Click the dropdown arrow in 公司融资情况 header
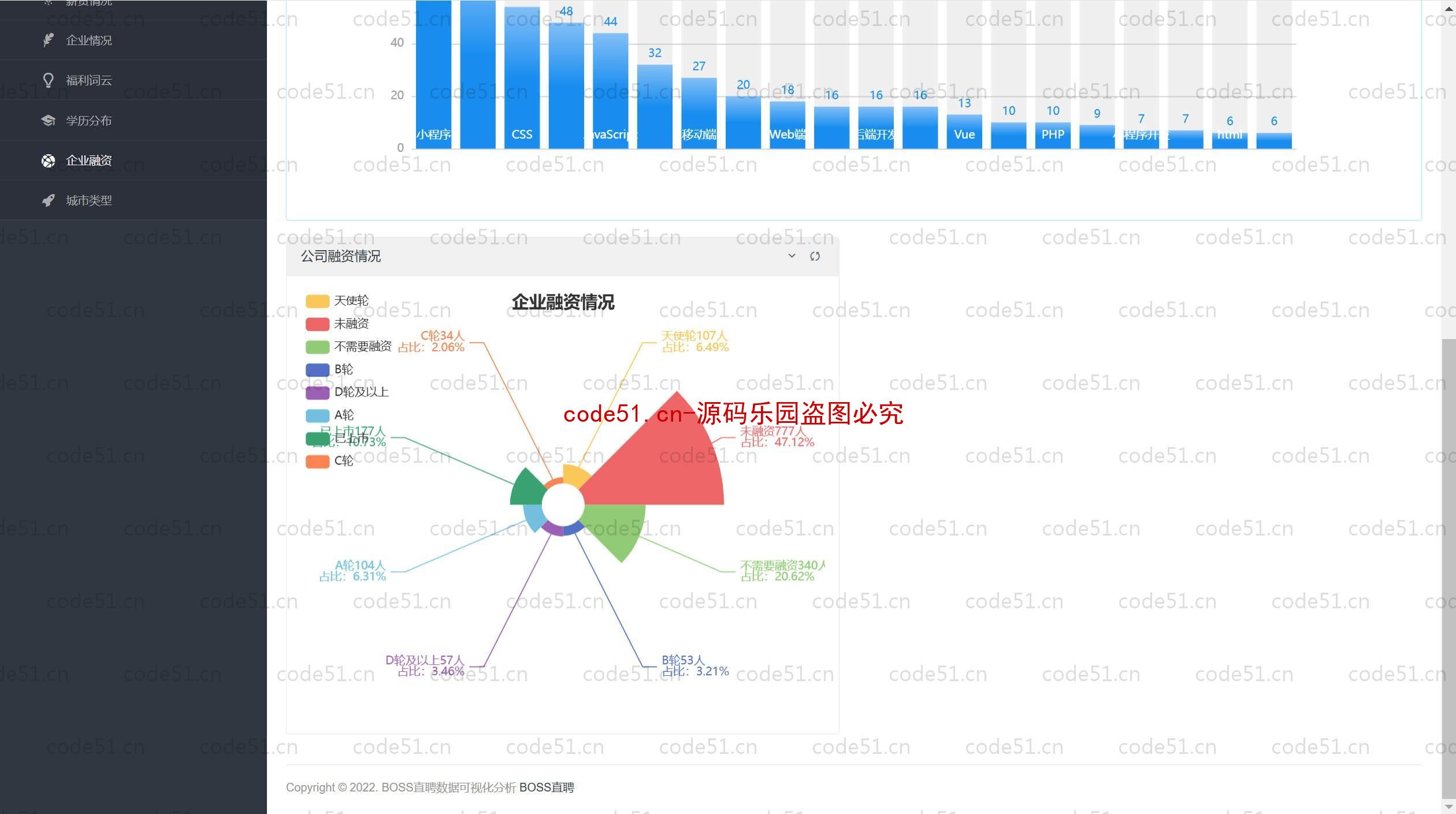The image size is (1456, 814). point(791,256)
